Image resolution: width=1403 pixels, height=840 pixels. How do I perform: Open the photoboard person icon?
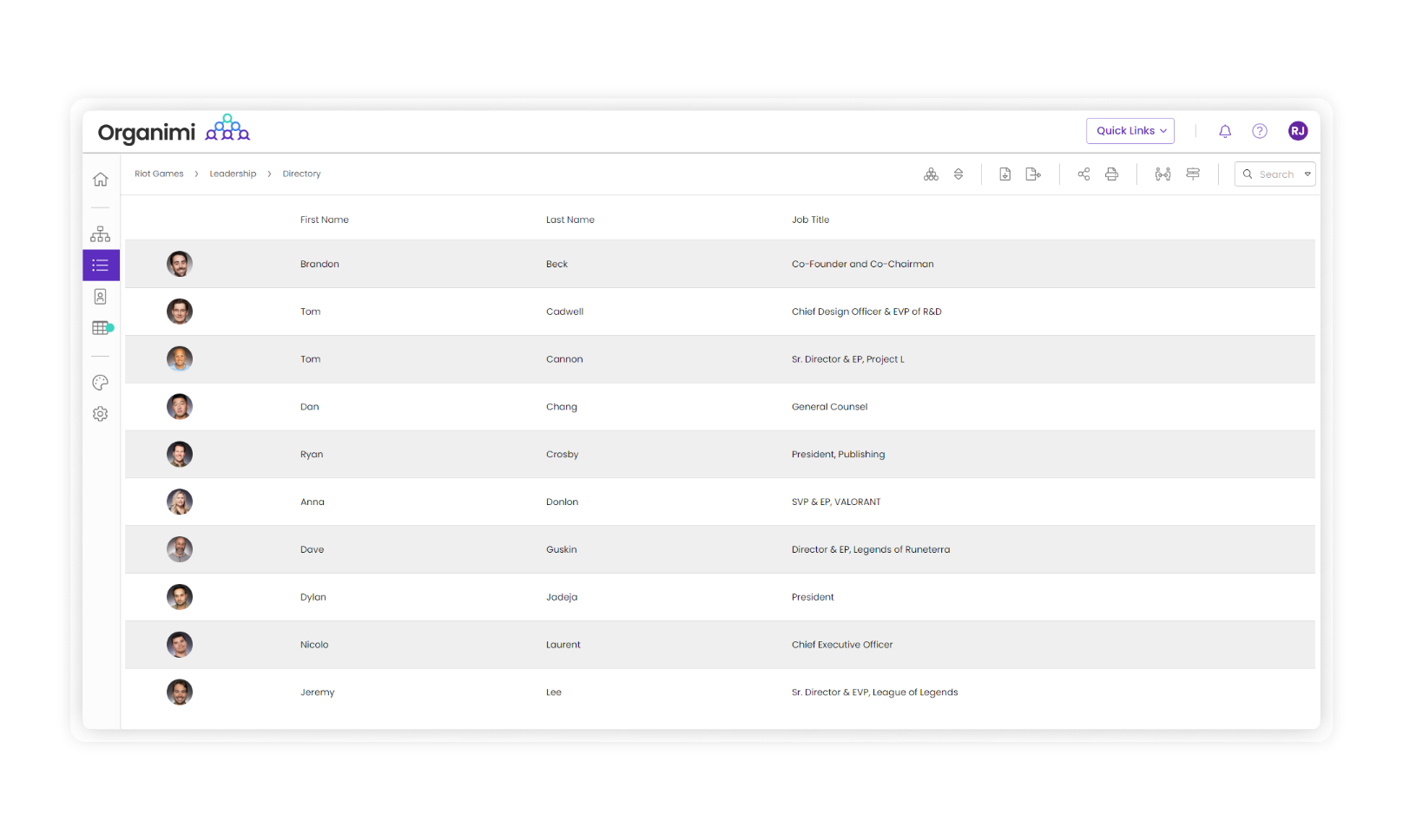click(x=101, y=297)
